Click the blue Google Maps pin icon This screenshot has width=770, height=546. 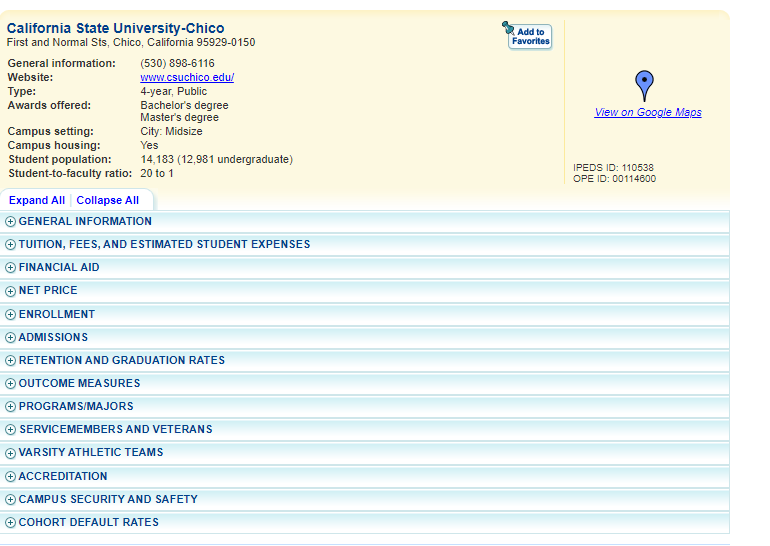[x=644, y=86]
